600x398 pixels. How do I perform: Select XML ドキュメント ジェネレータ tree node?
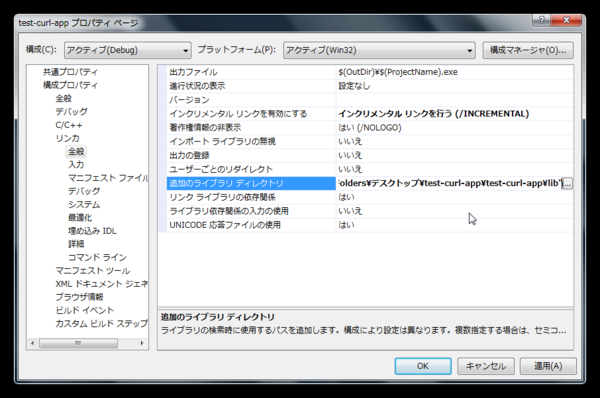pos(101,284)
